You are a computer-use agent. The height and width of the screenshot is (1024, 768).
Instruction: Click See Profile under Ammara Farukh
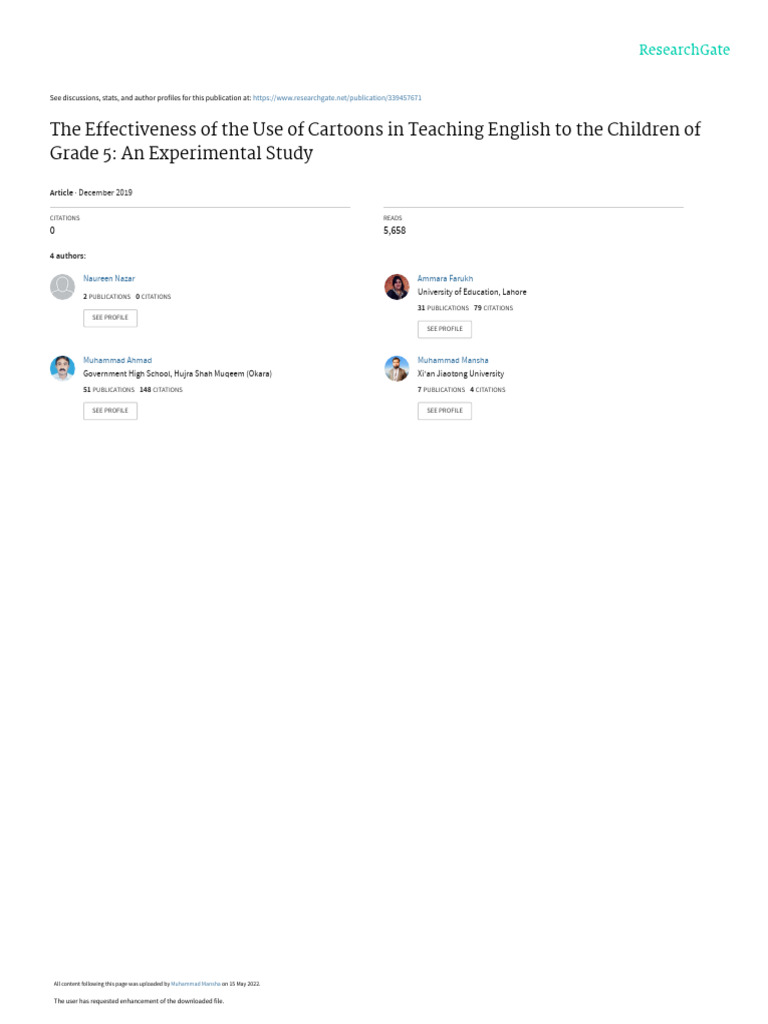tap(445, 328)
